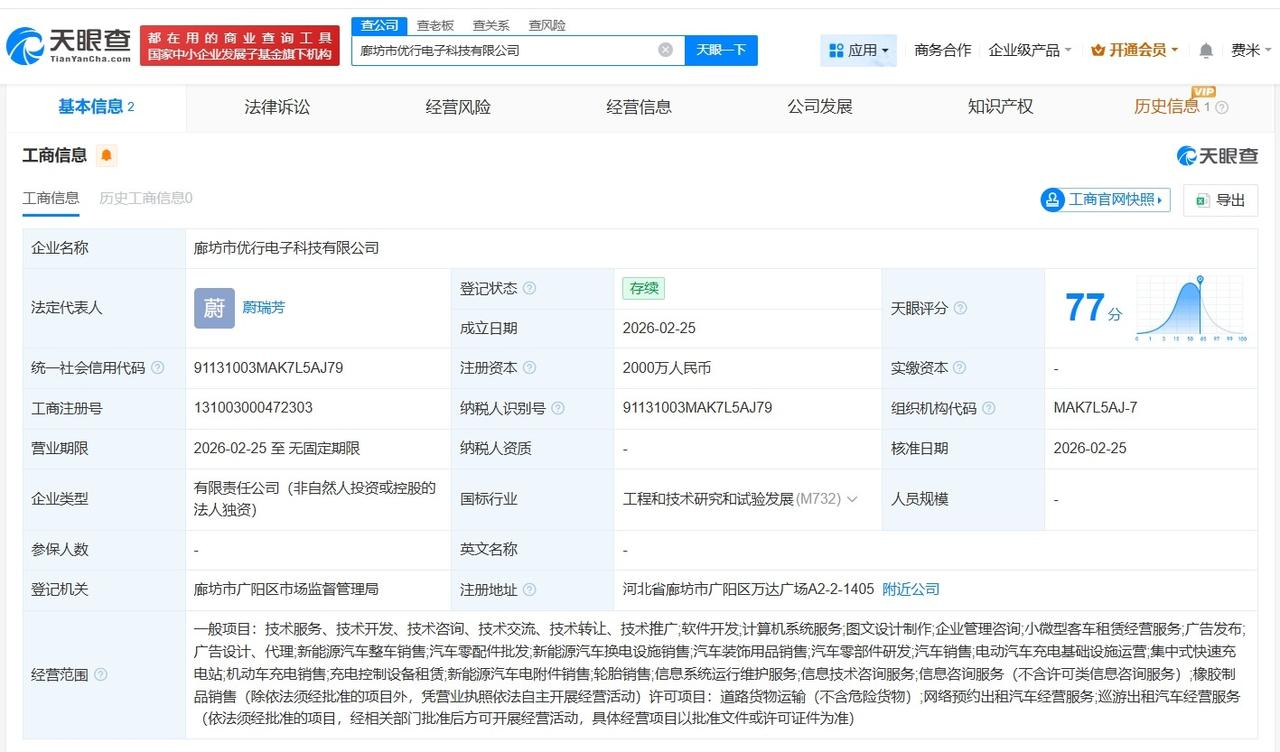Click the 天眼一下 search button
The image size is (1280, 752).
[721, 49]
